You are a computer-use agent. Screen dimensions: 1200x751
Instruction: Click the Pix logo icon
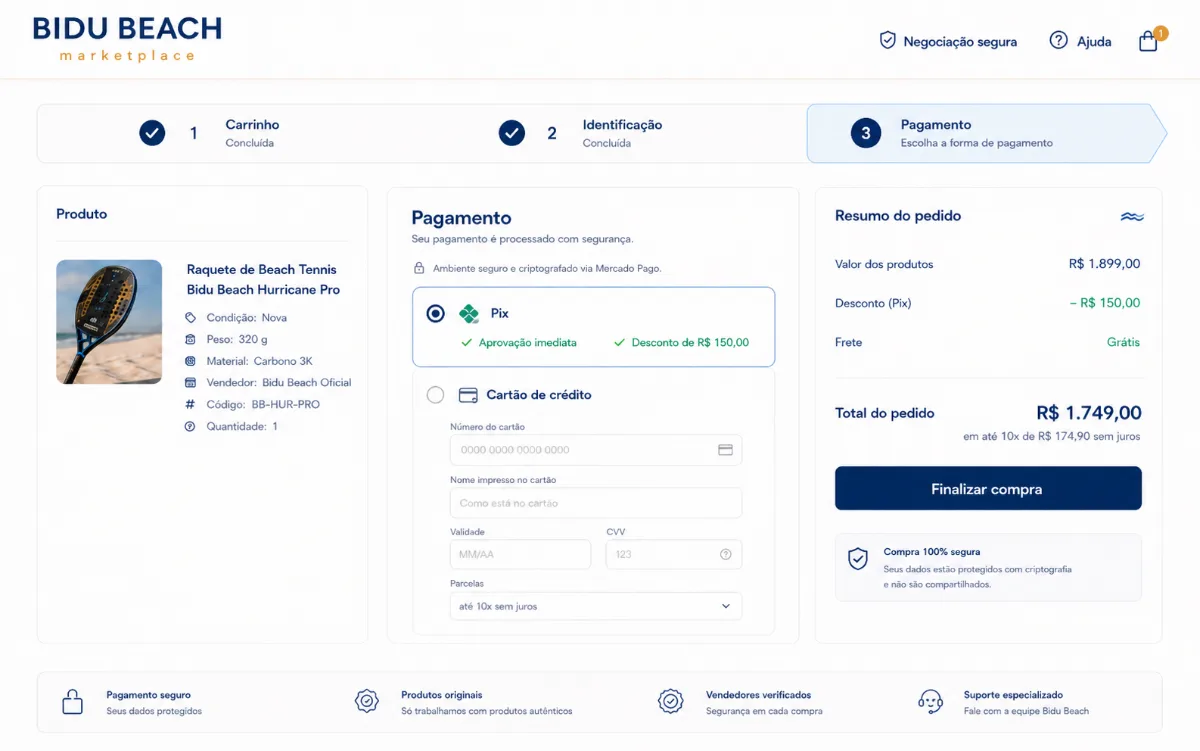[x=469, y=314]
